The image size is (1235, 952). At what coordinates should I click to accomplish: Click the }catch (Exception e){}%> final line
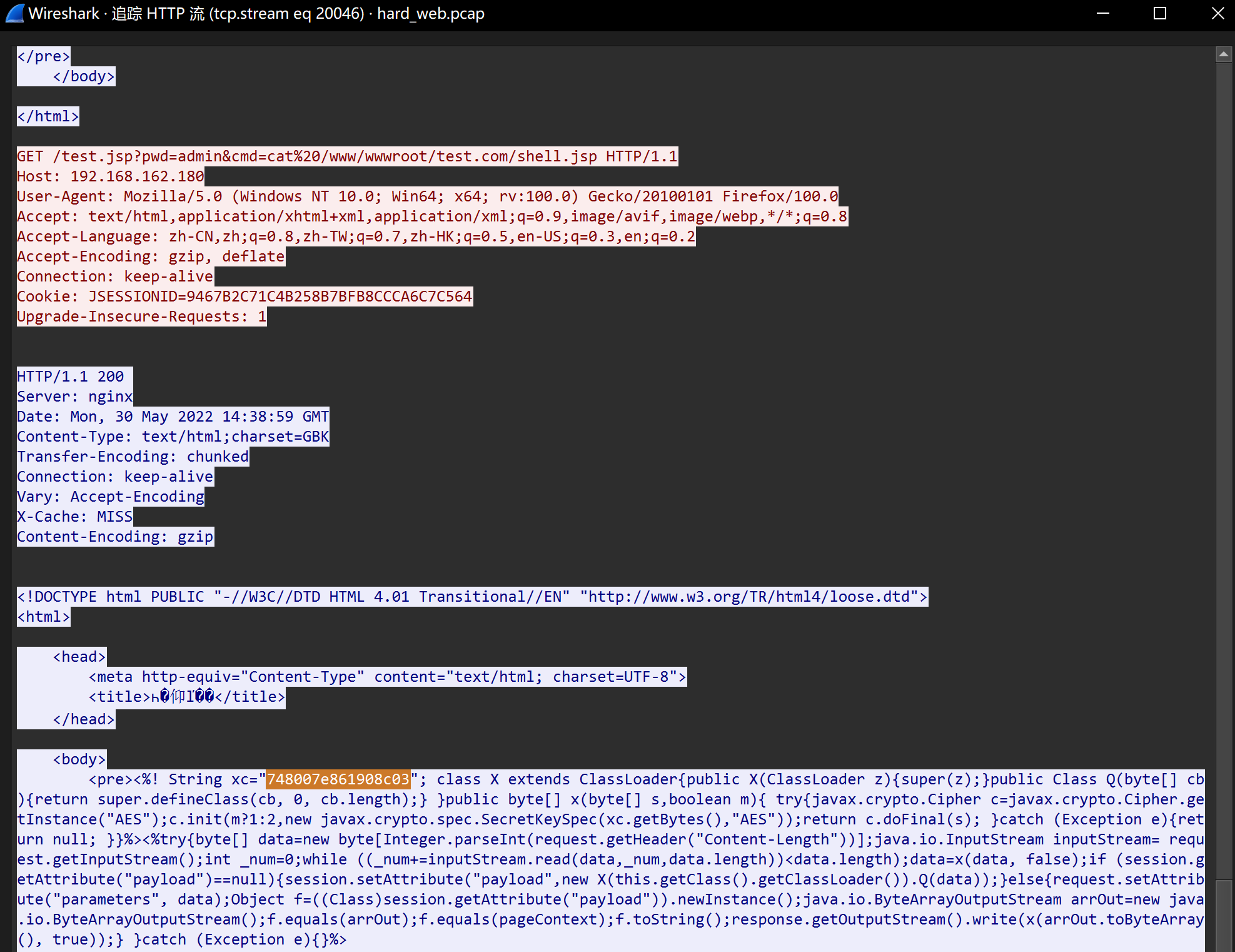coord(182,939)
